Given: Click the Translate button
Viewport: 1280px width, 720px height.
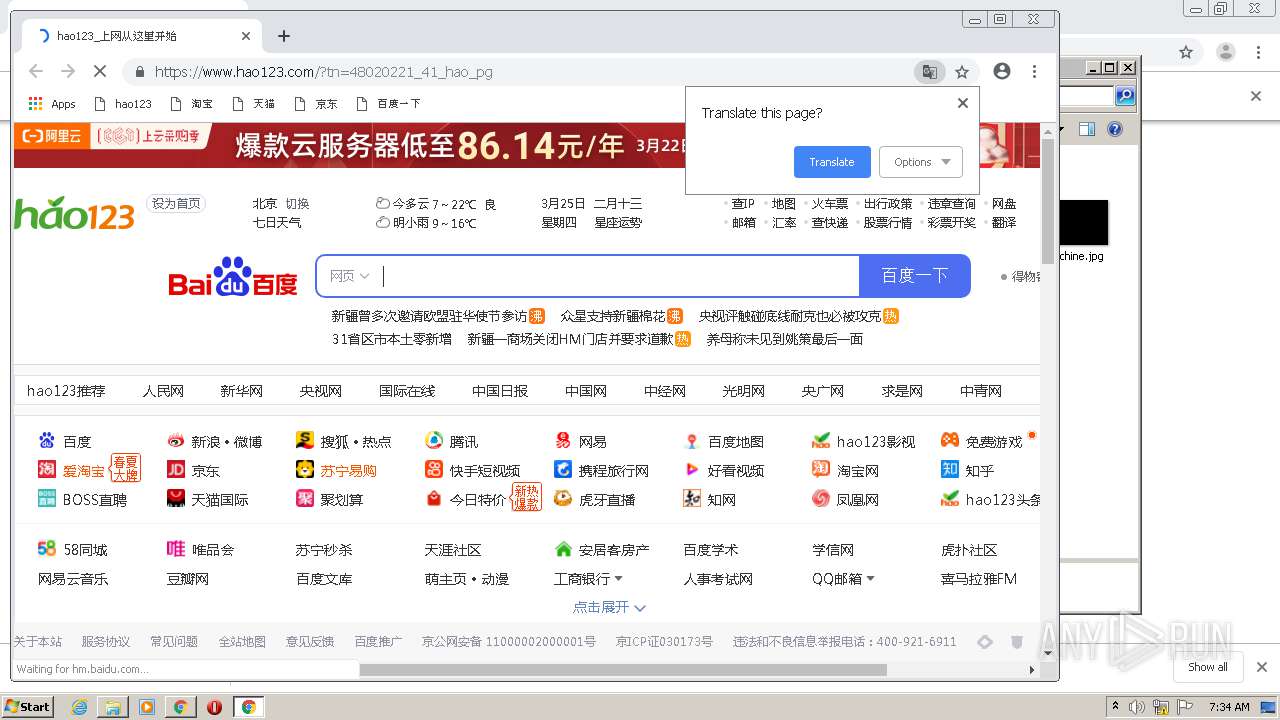Looking at the screenshot, I should coord(832,162).
